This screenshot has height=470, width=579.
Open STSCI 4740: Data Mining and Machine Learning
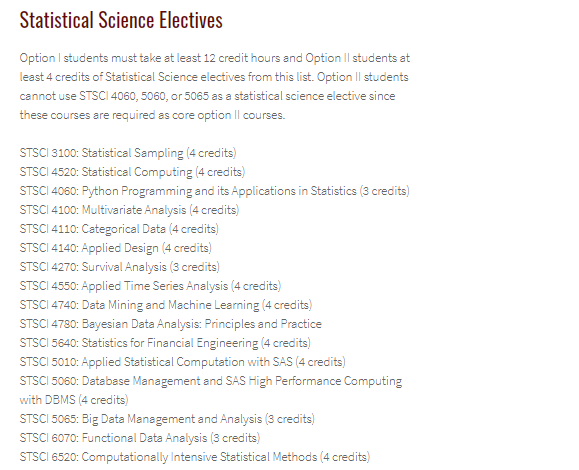[166, 305]
